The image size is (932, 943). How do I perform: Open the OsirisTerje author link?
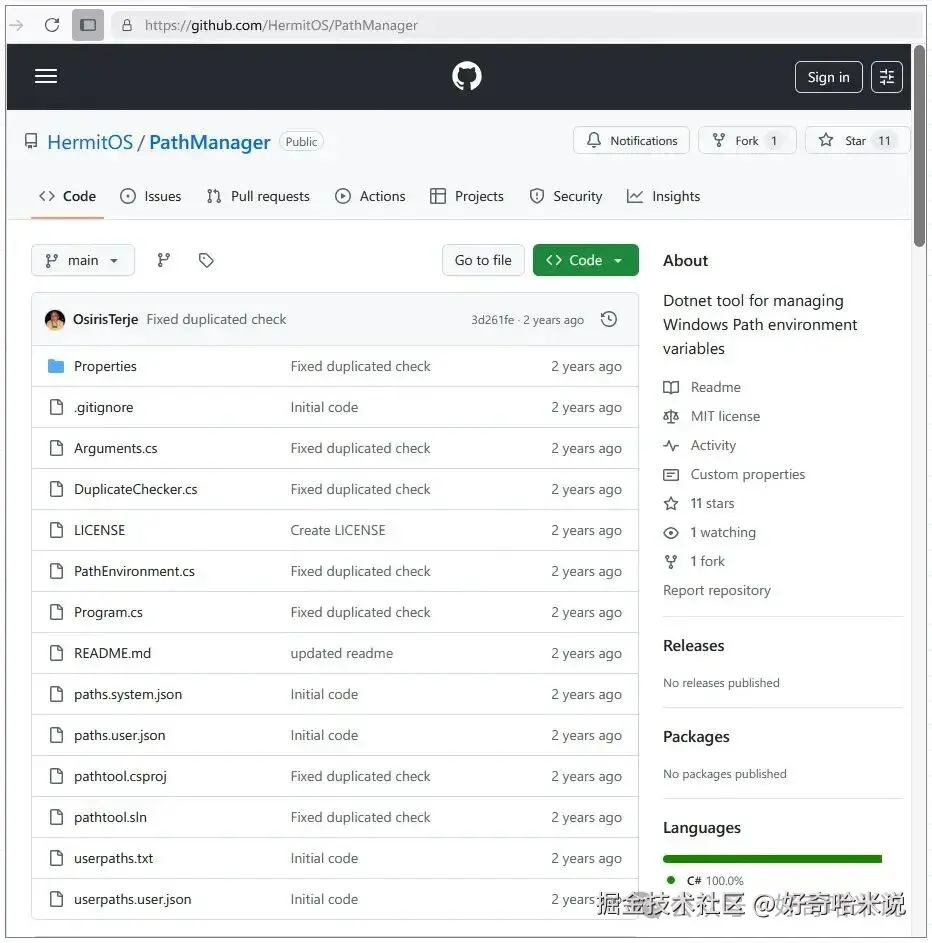105,319
